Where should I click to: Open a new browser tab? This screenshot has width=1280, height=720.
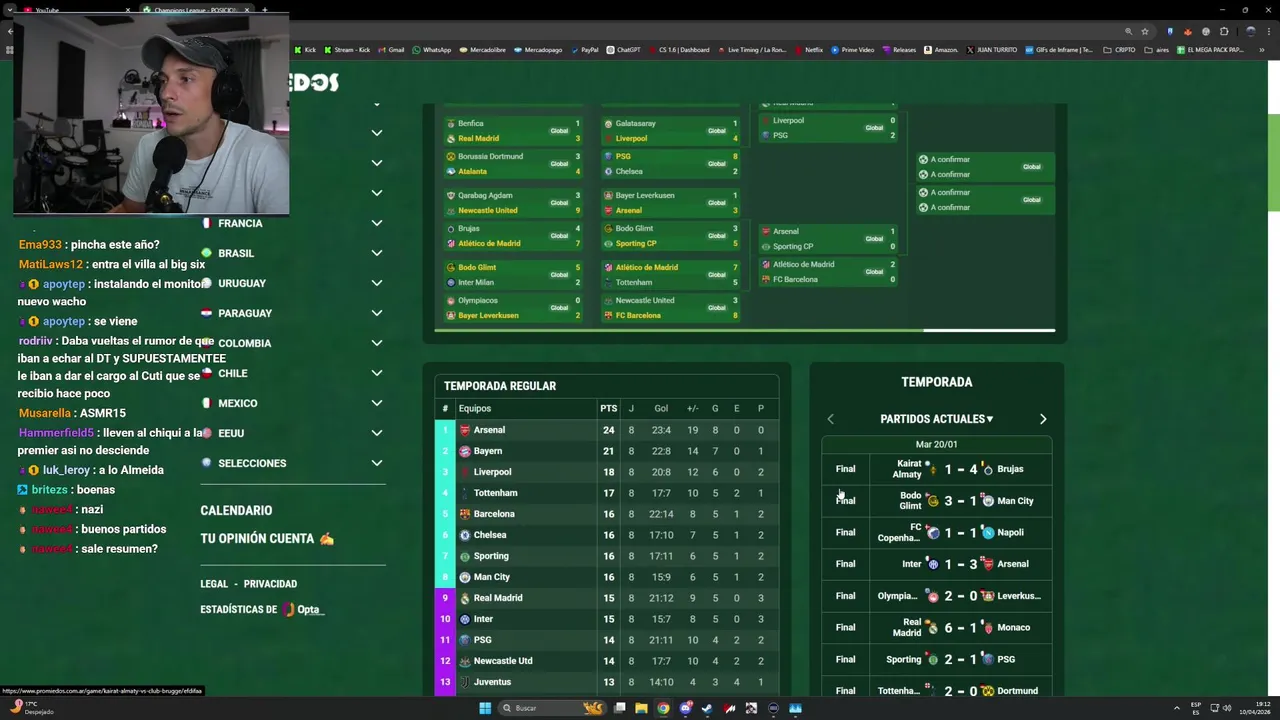coord(264,10)
